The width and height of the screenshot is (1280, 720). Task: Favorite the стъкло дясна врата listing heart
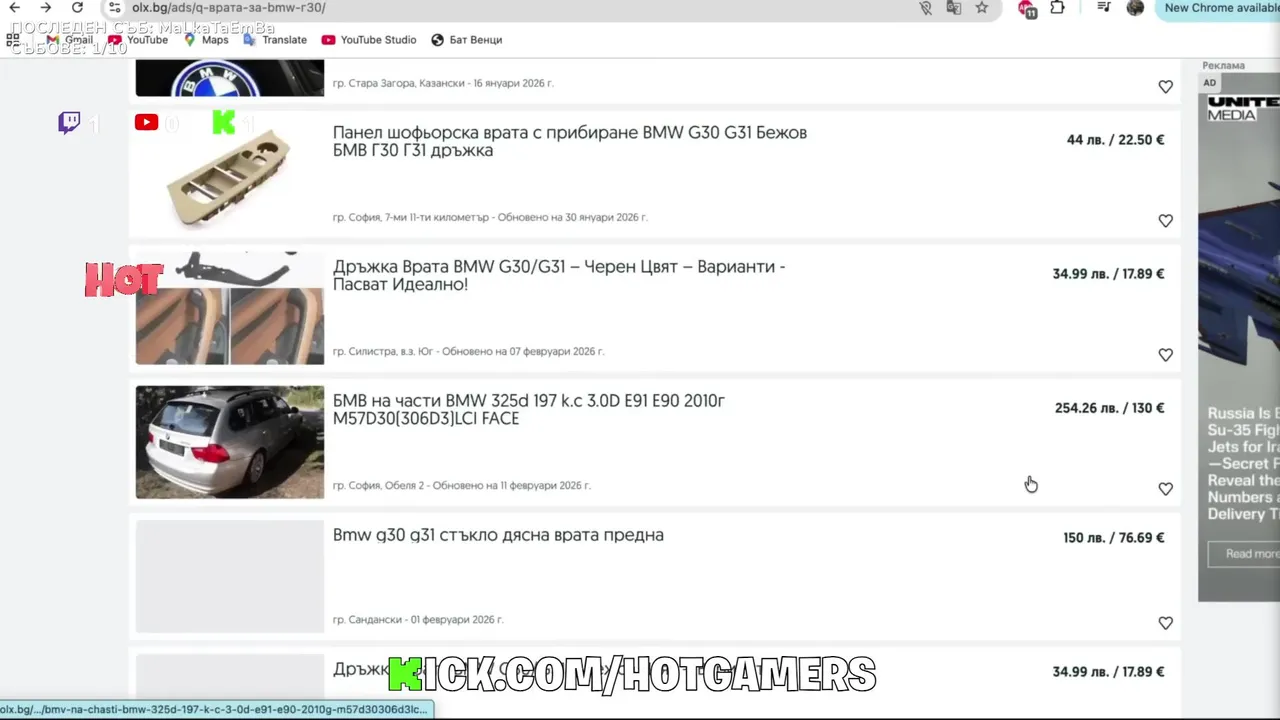click(x=1165, y=623)
